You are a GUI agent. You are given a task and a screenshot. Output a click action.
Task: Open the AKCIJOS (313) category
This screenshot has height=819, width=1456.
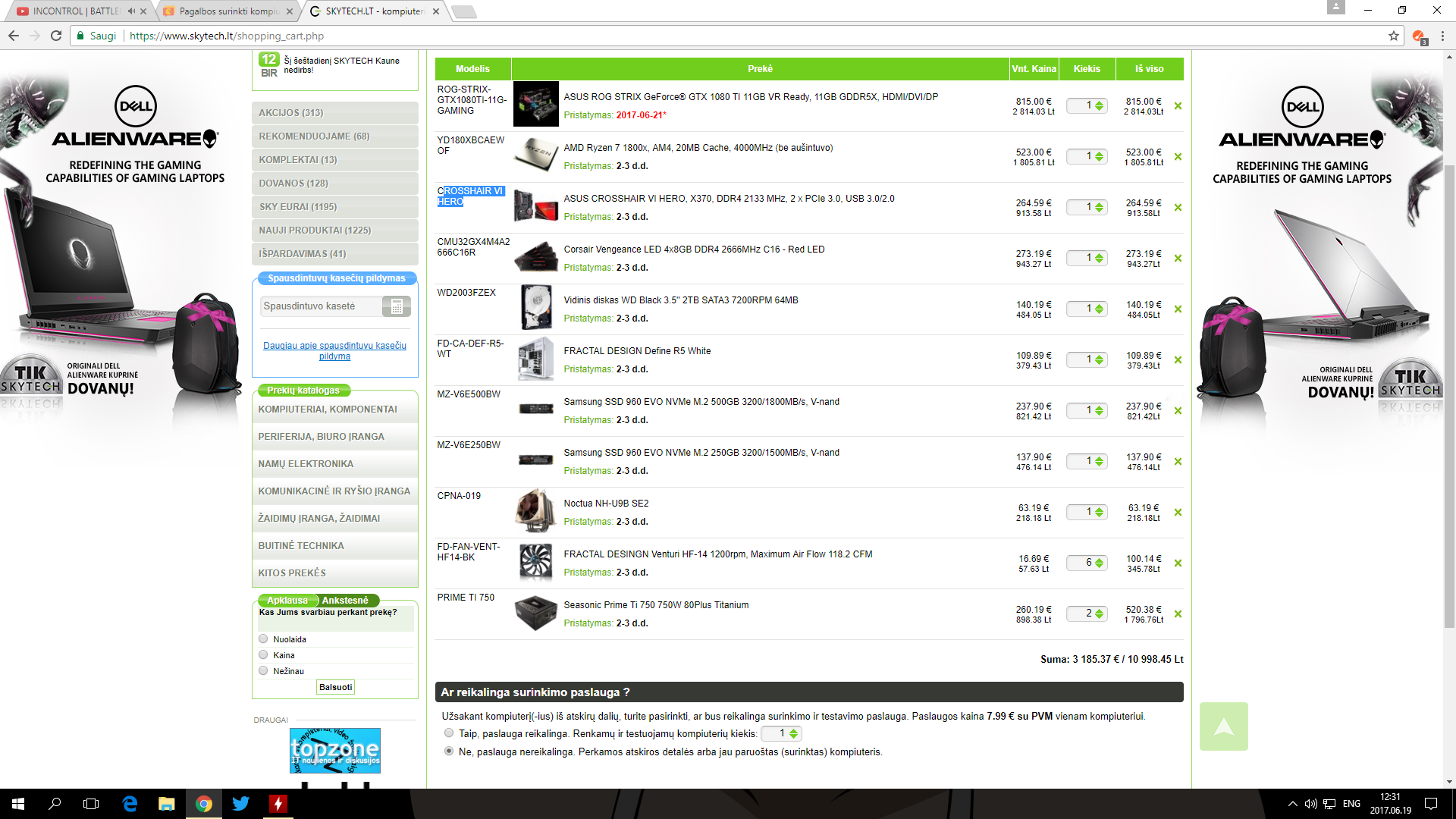(334, 113)
